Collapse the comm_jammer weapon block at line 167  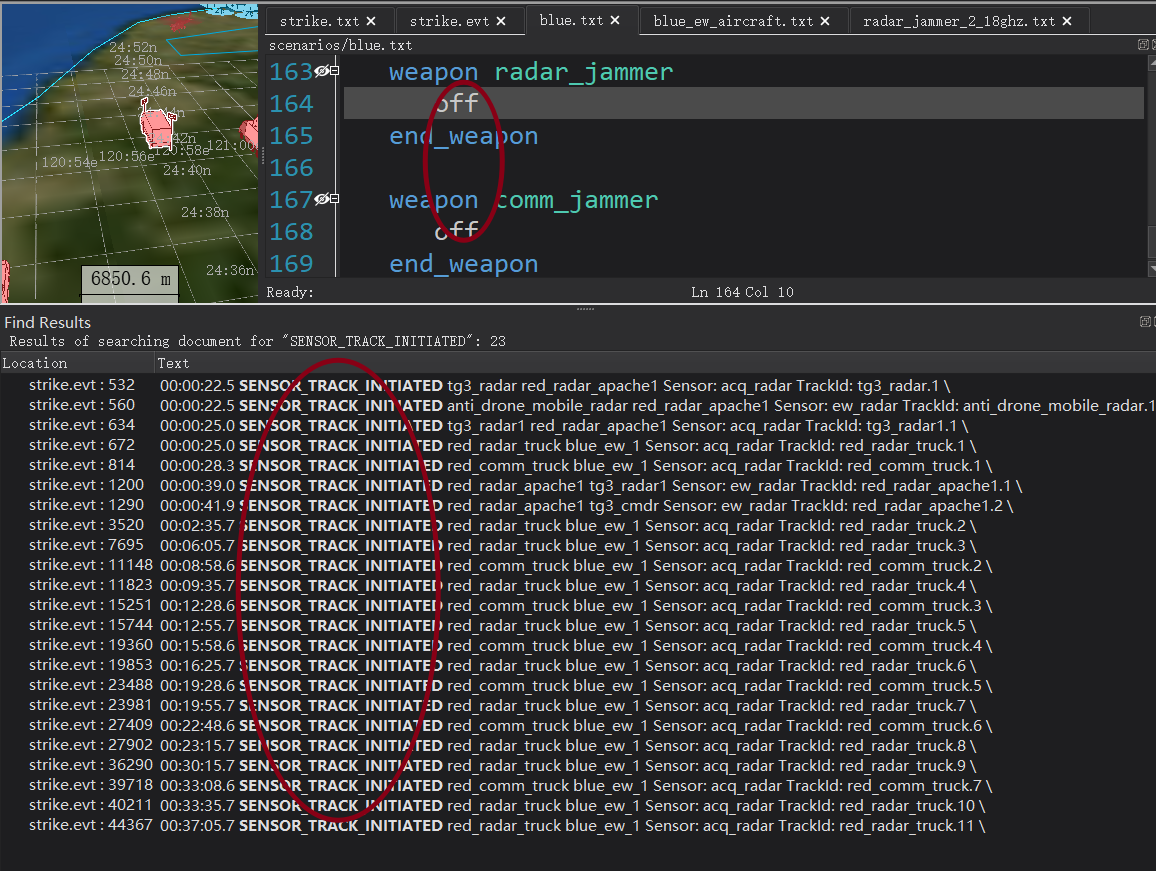point(334,200)
